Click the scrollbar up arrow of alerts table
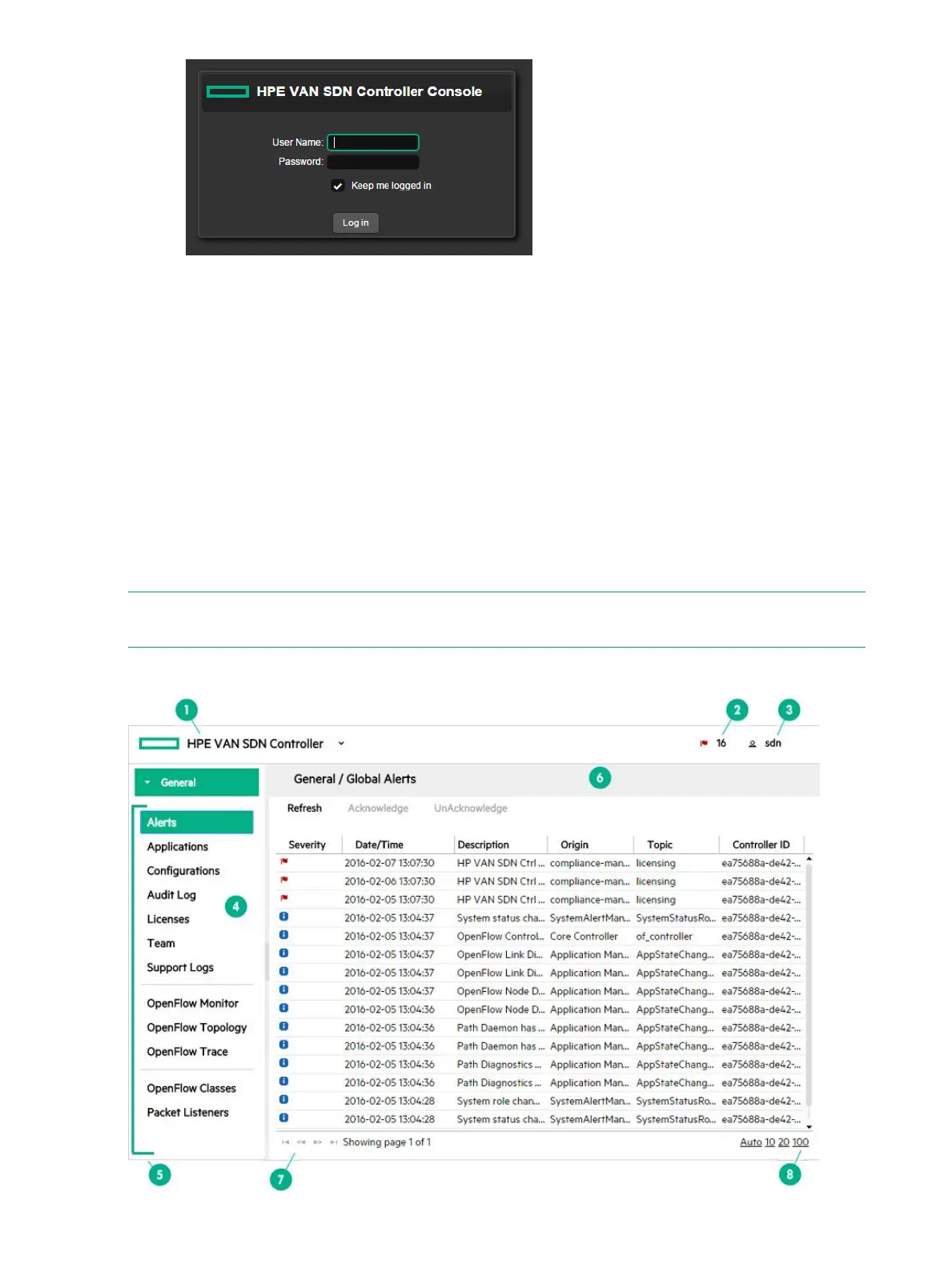 click(809, 859)
